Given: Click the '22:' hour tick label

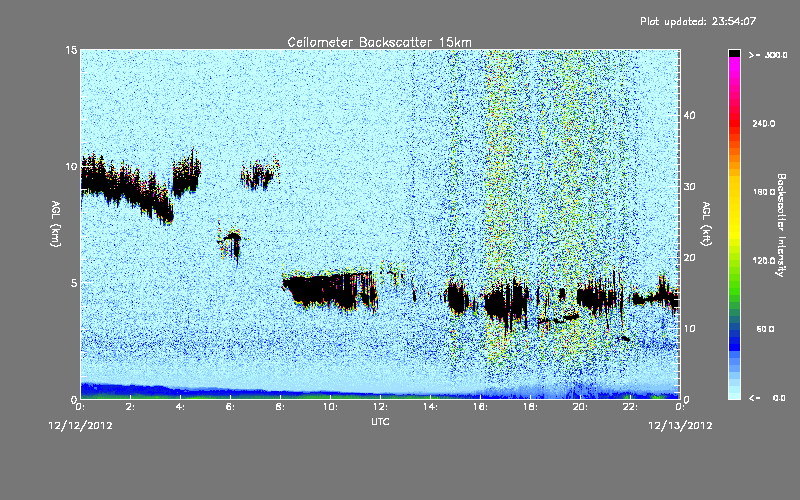Looking at the screenshot, I should click(630, 407).
